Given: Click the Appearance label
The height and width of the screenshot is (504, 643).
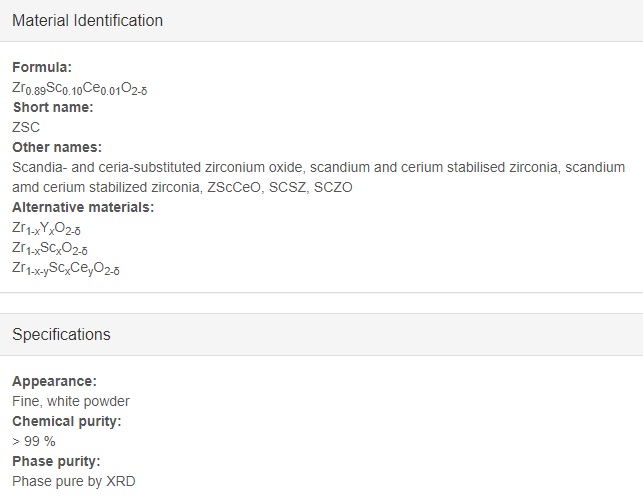Looking at the screenshot, I should tap(55, 381).
